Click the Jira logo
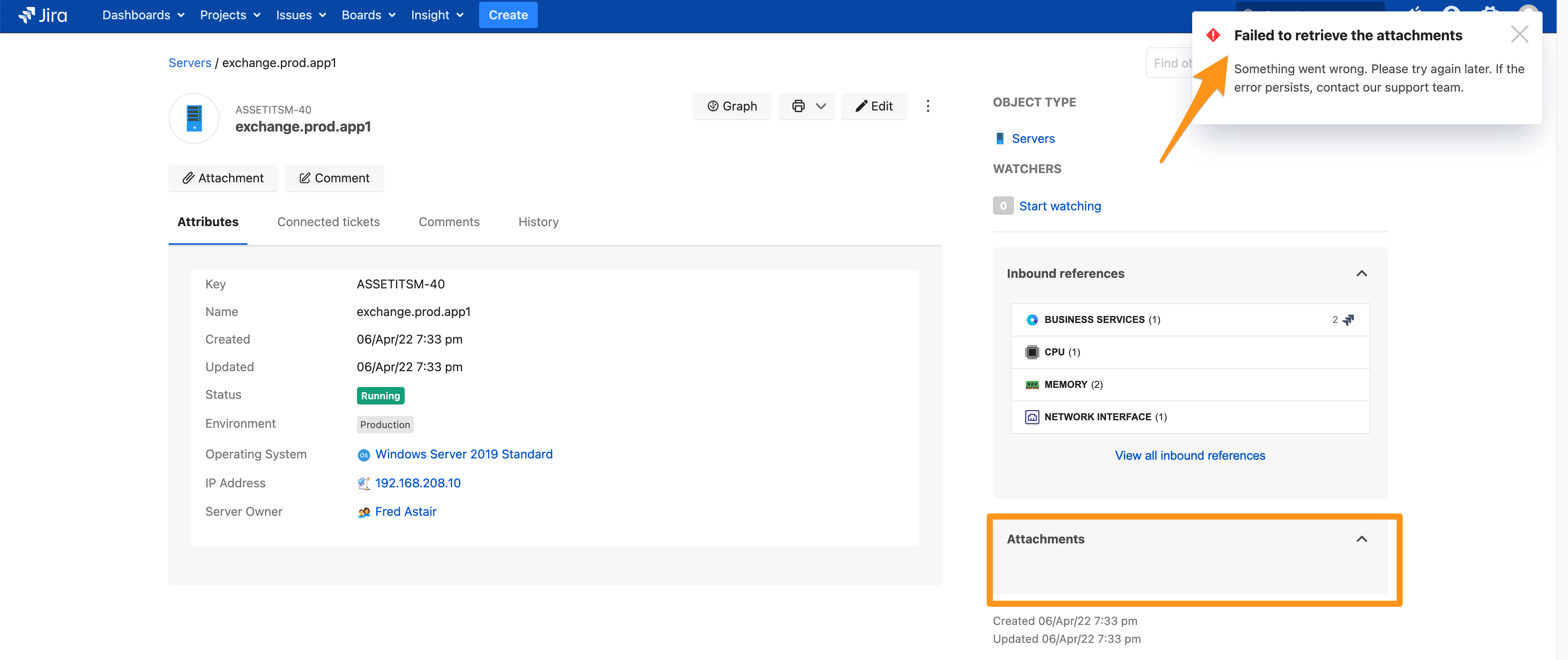Image resolution: width=1568 pixels, height=660 pixels. click(42, 14)
